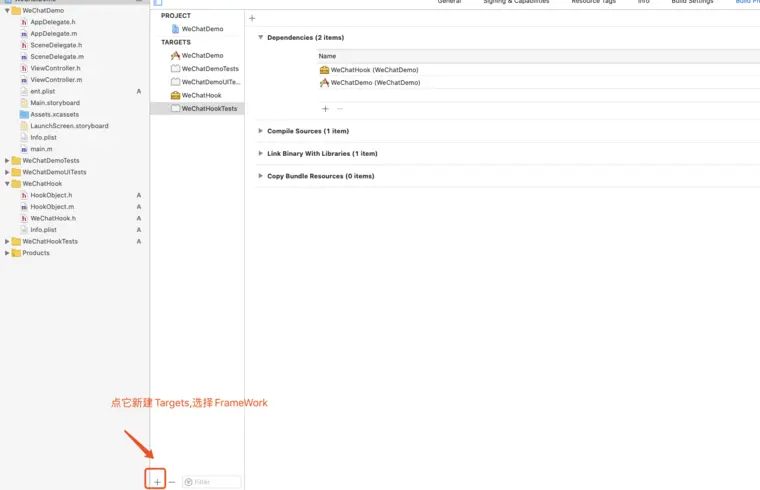760x490 pixels.
Task: Click the remove target minus button
Action: pyautogui.click(x=172, y=482)
